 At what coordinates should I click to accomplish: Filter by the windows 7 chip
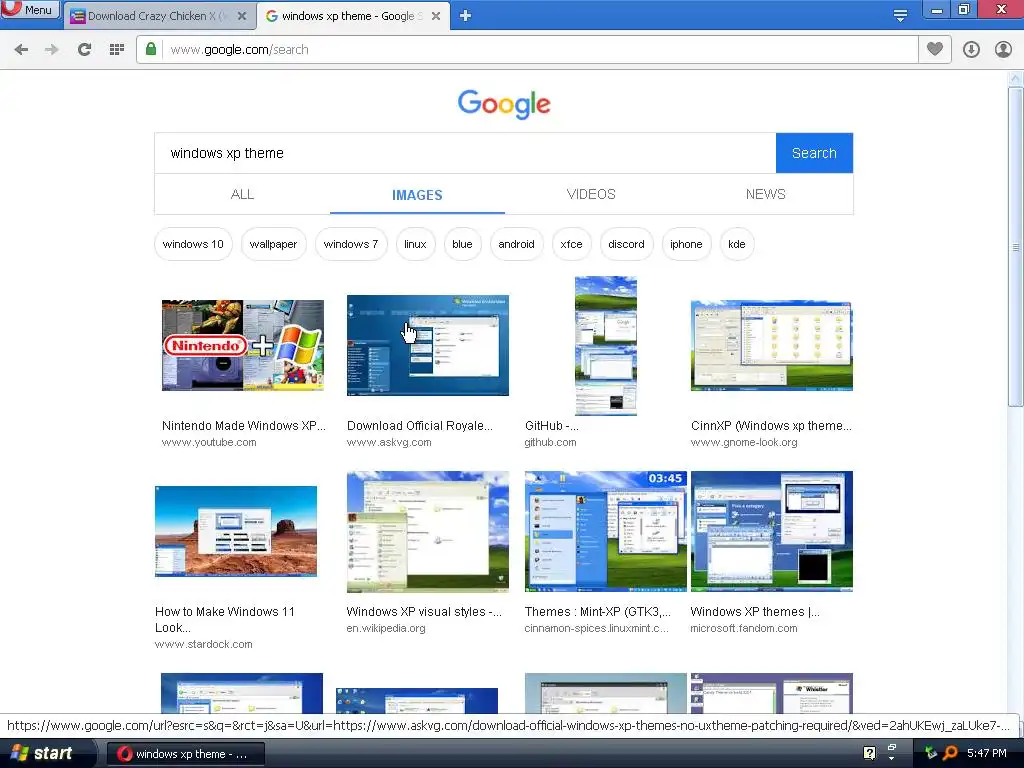pyautogui.click(x=351, y=244)
